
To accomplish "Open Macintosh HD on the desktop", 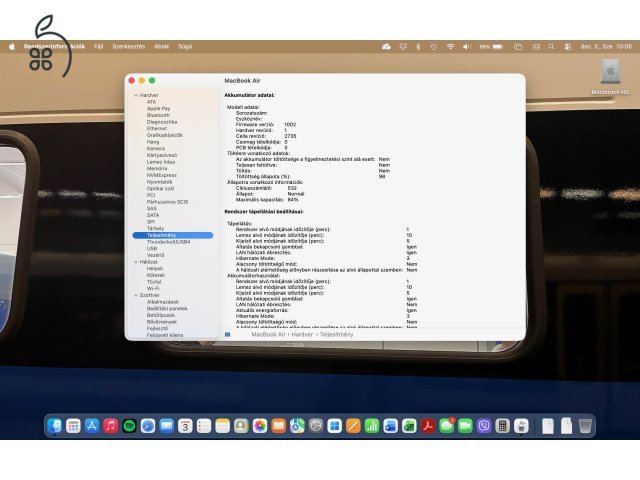I will point(610,77).
